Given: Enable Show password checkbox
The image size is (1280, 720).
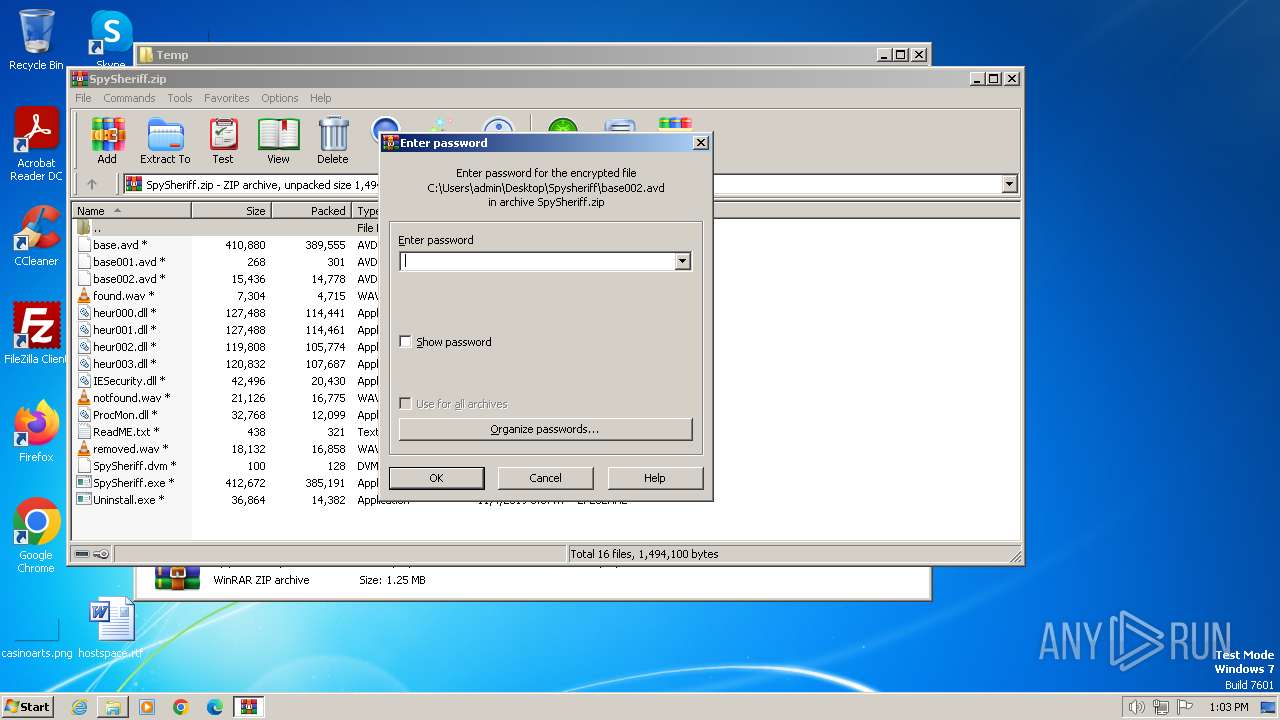Looking at the screenshot, I should pos(405,342).
